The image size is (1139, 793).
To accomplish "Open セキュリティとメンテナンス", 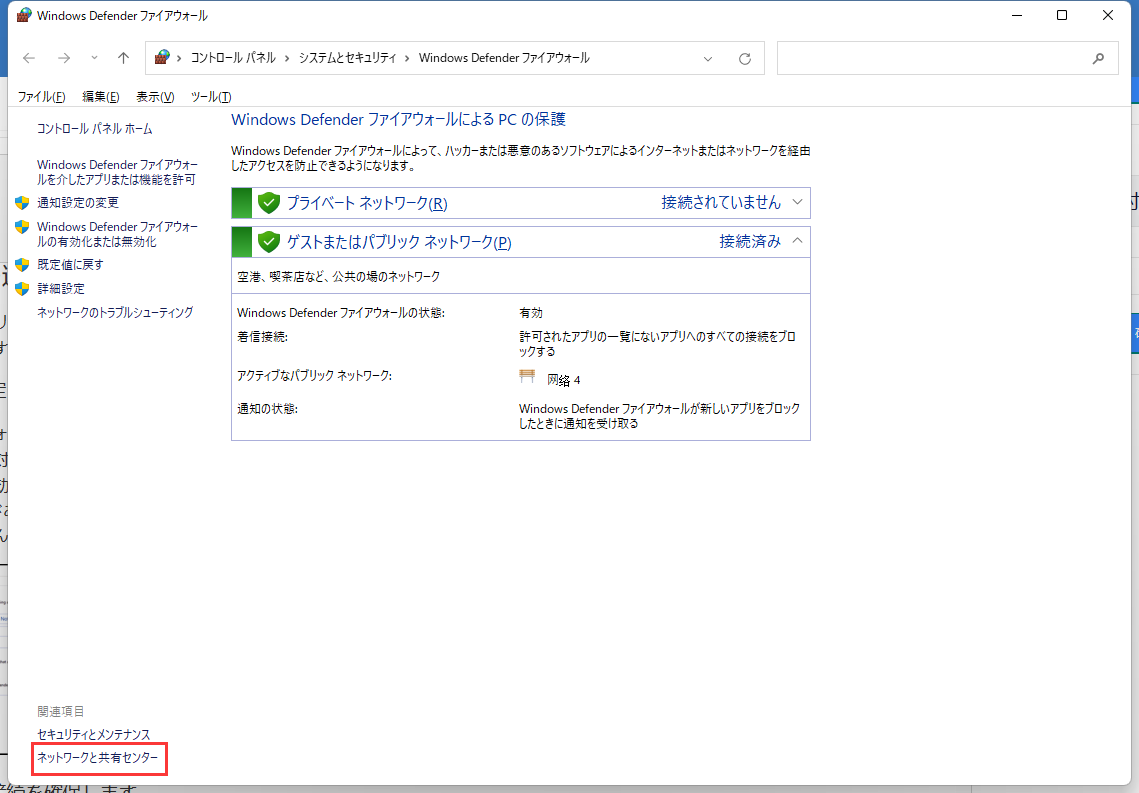I will (x=92, y=733).
